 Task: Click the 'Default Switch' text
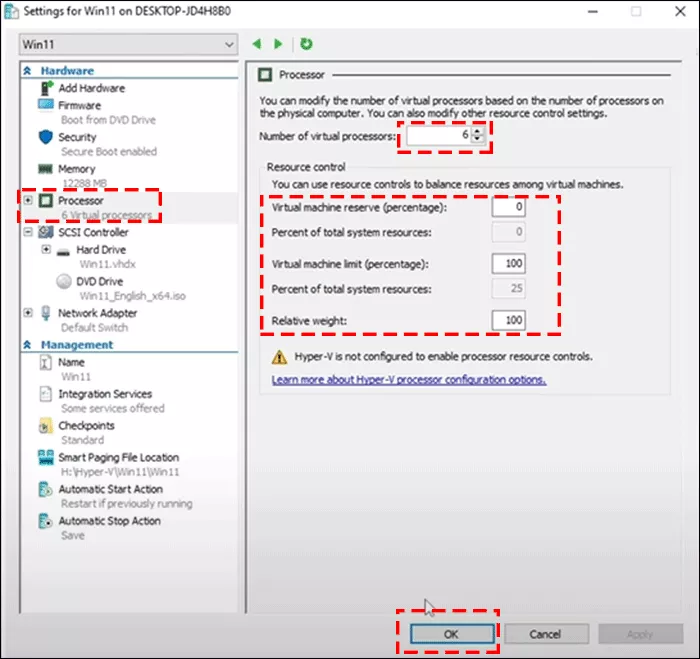coord(94,327)
